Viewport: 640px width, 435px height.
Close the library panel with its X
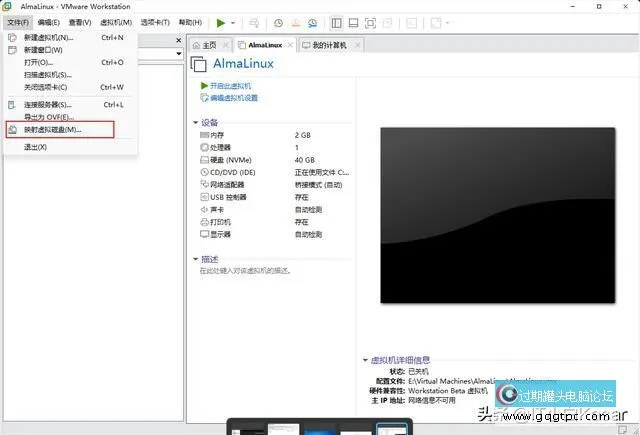click(178, 40)
